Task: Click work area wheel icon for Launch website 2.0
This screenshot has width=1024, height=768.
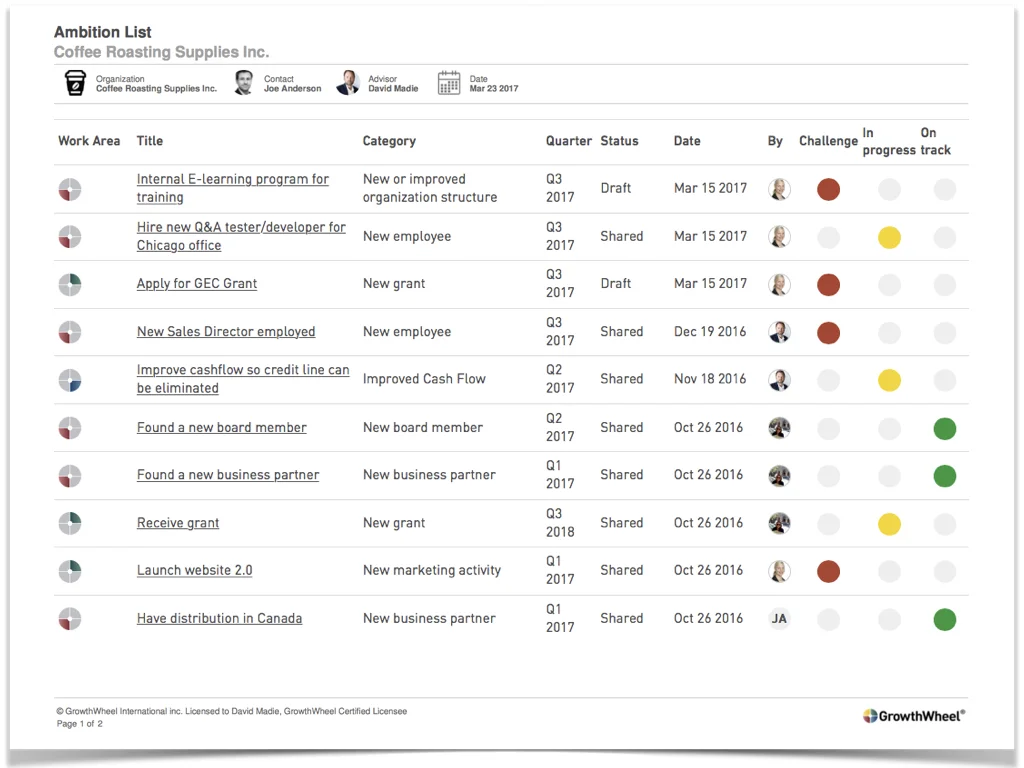Action: click(70, 571)
